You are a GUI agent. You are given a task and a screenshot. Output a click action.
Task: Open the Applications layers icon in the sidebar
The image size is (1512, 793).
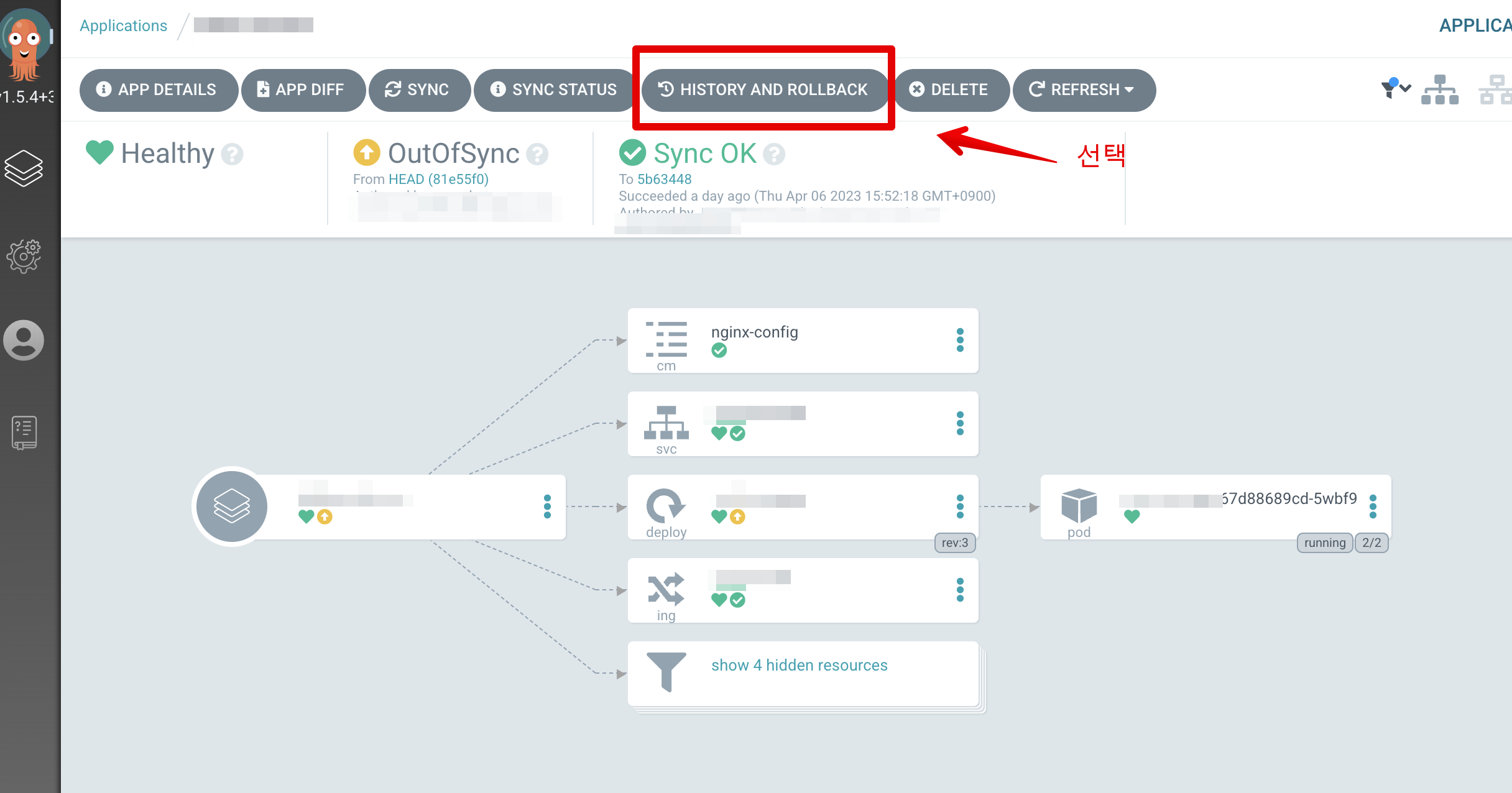[24, 168]
